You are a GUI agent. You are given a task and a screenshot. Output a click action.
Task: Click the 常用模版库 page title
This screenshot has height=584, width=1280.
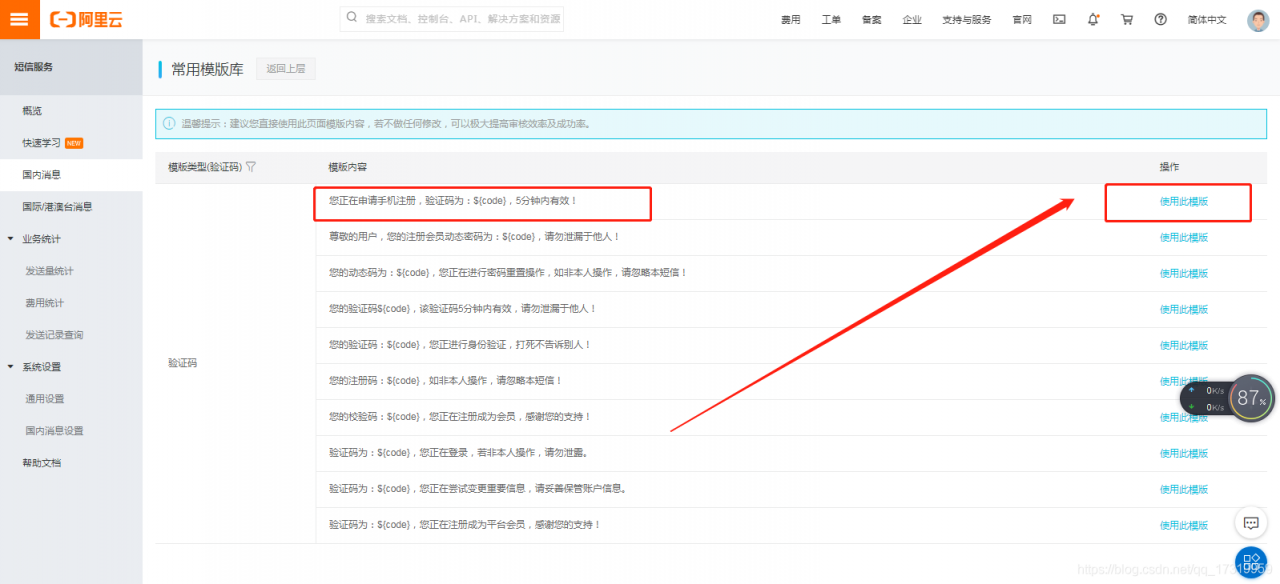pos(207,69)
